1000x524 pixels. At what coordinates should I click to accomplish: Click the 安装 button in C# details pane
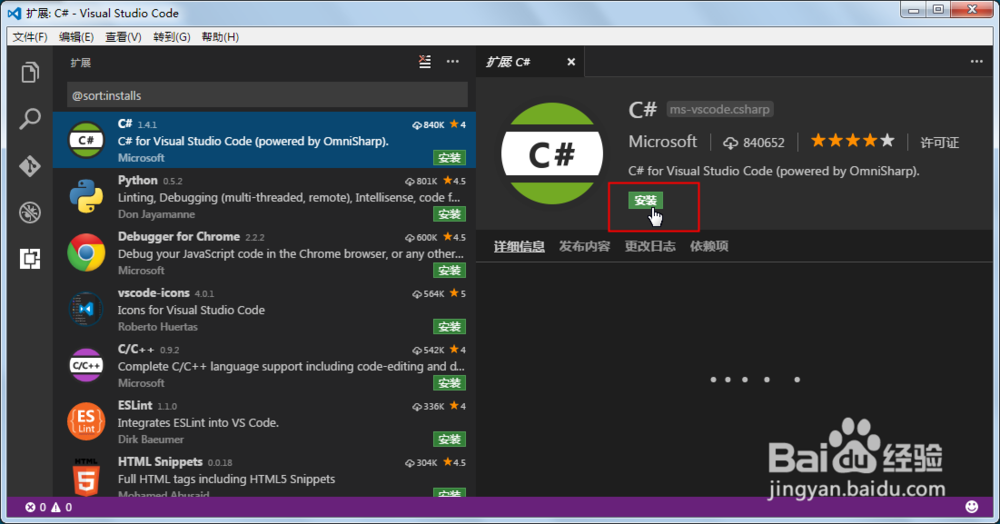point(645,200)
